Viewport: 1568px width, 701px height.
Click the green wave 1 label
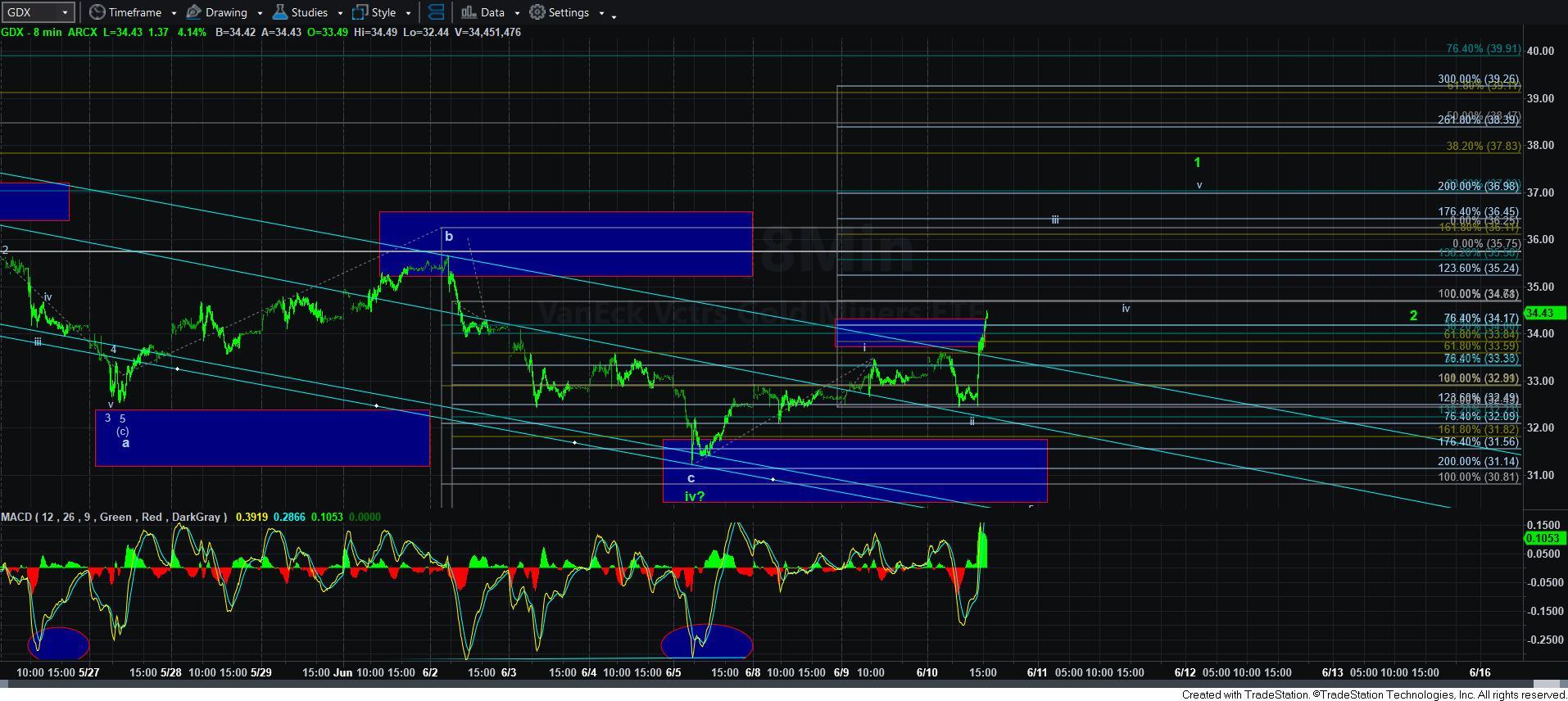(x=1198, y=163)
